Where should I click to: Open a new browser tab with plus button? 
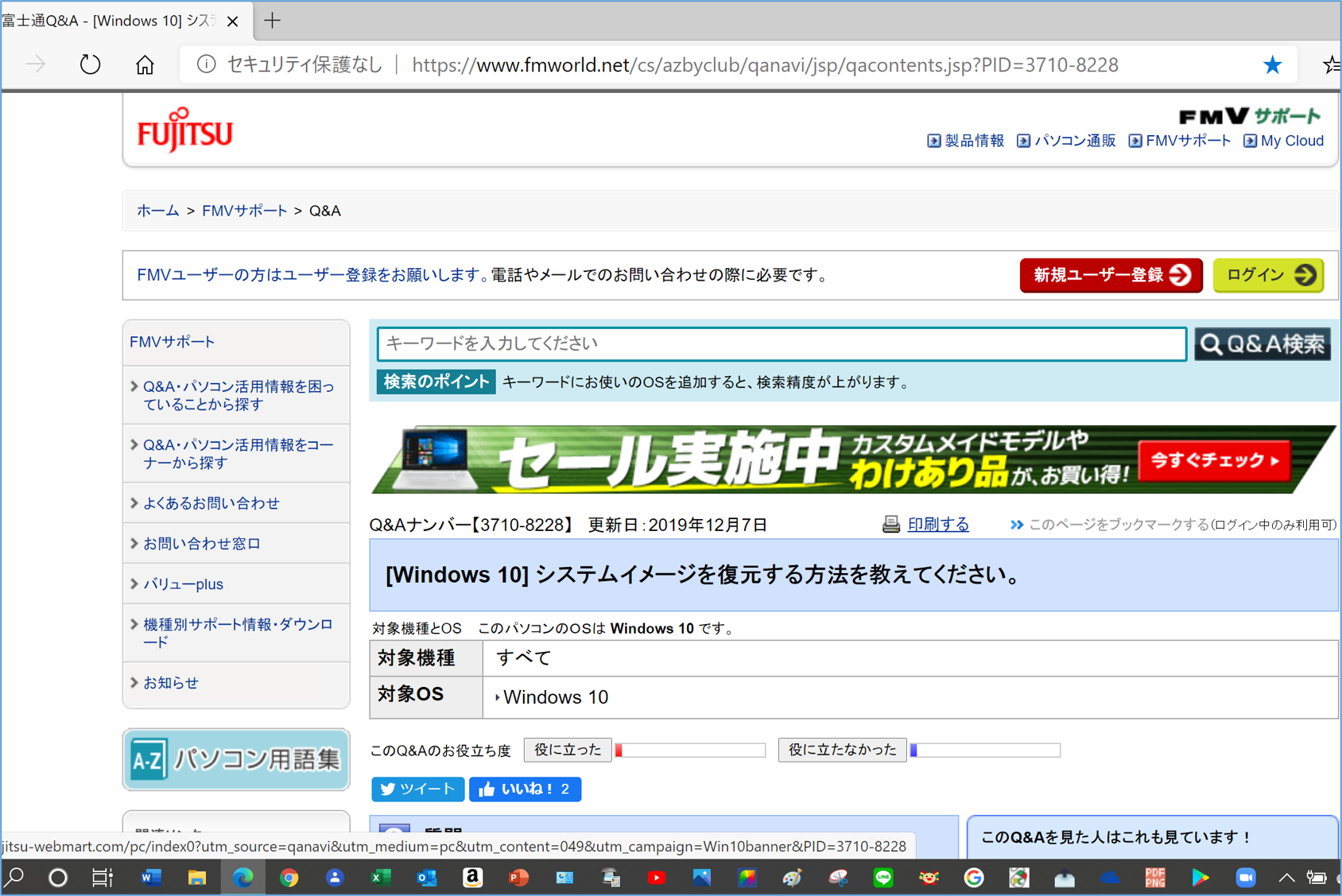click(x=272, y=21)
